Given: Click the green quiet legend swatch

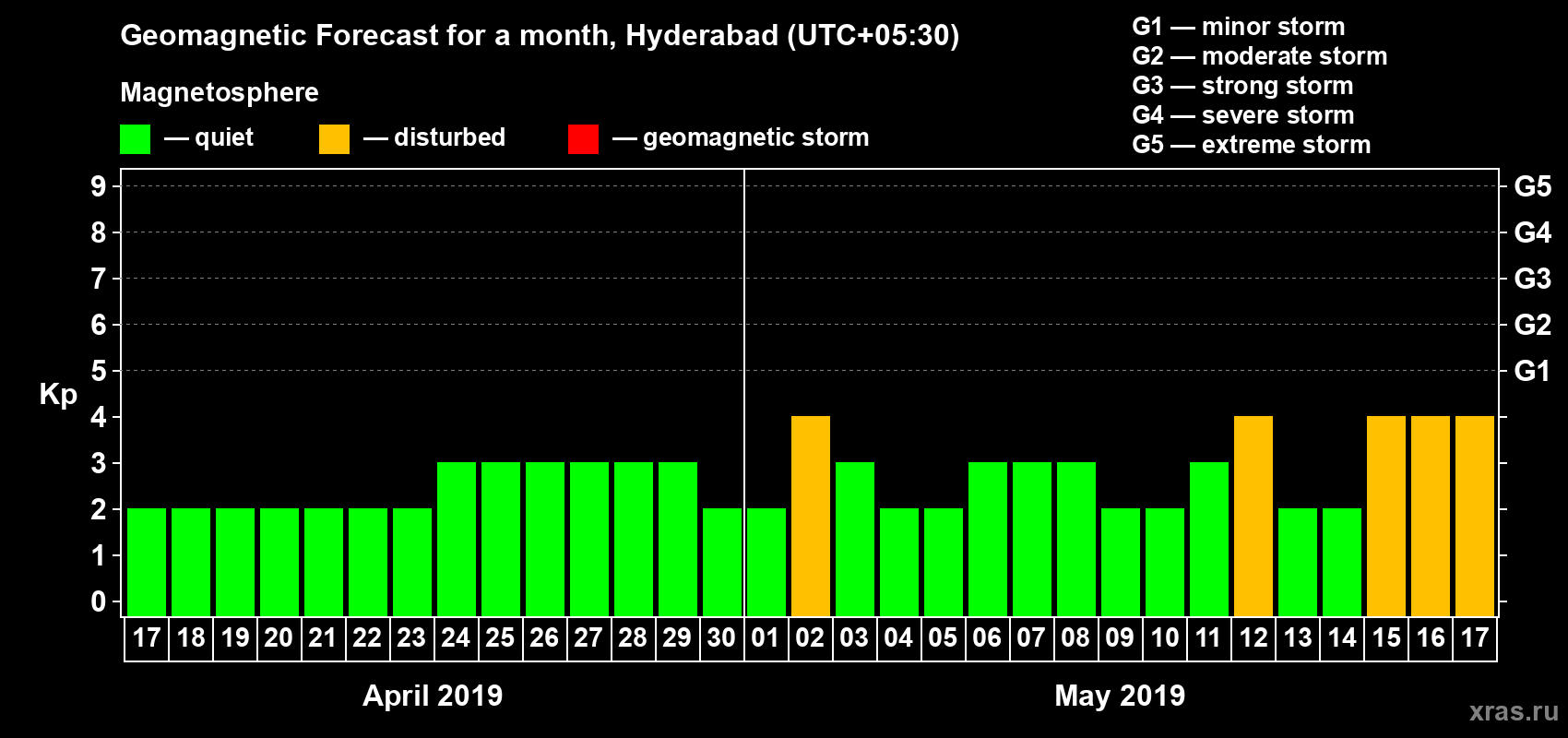Looking at the screenshot, I should 135,139.
